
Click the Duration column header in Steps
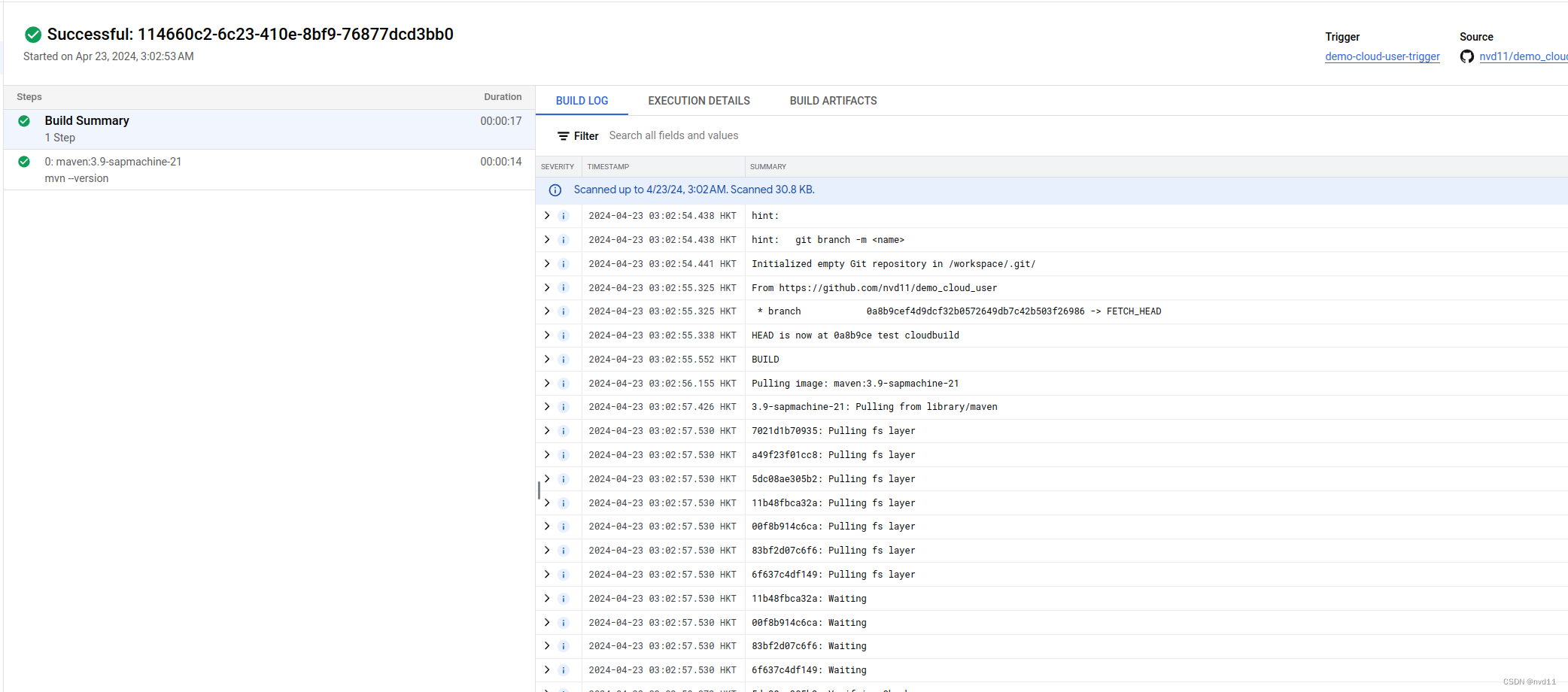[x=503, y=97]
